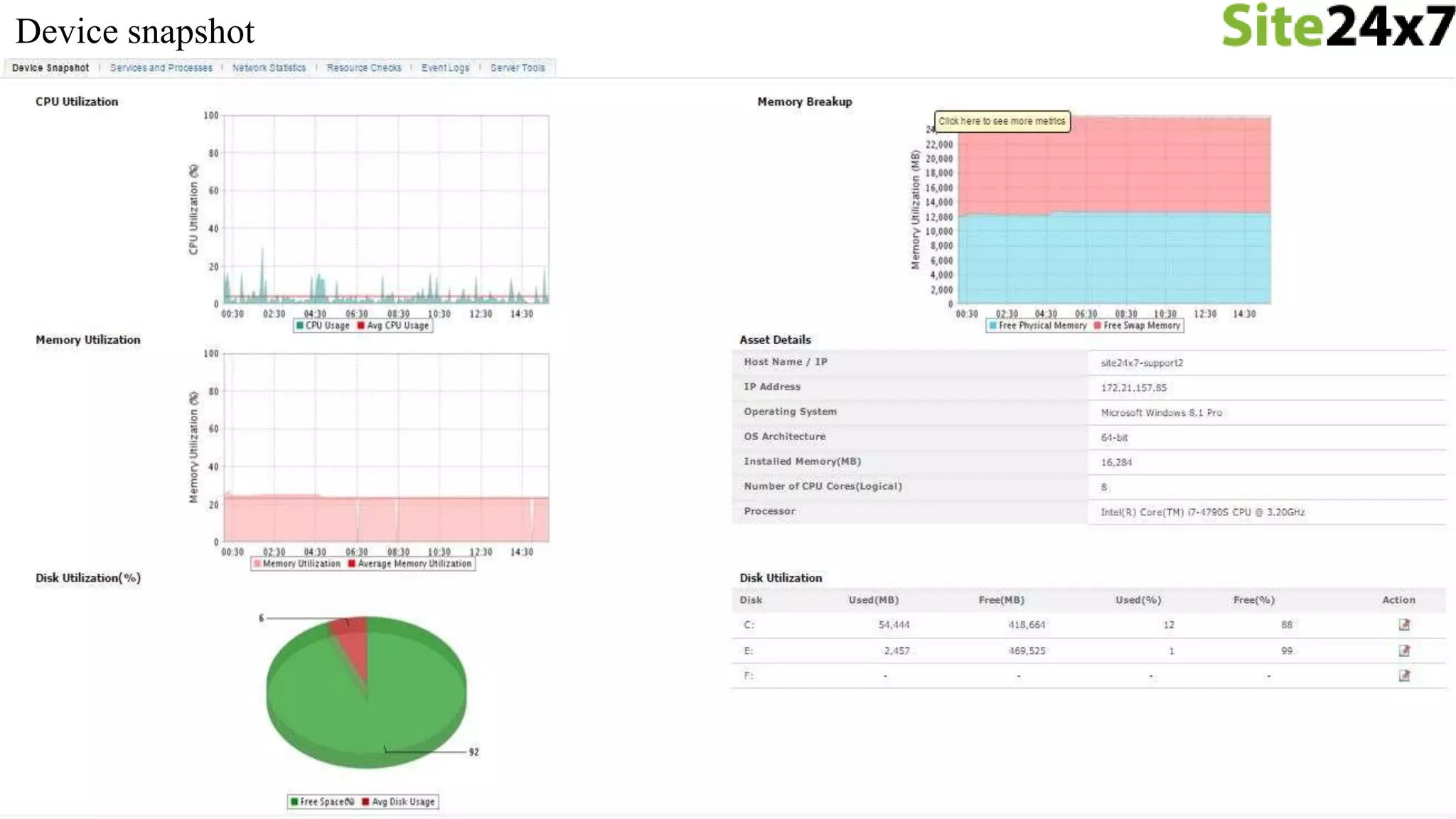The width and height of the screenshot is (1456, 819).
Task: Toggle Avg Disk Usage legend entry
Action: (402, 802)
